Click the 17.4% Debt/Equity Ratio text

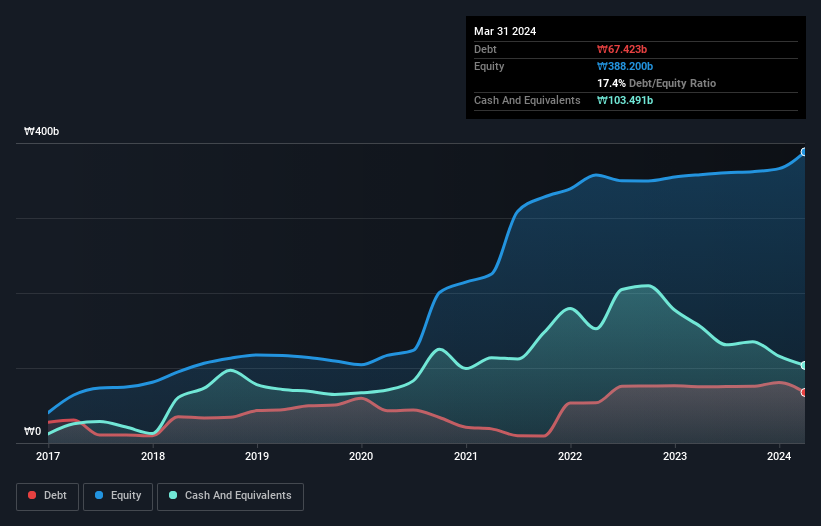pos(657,83)
